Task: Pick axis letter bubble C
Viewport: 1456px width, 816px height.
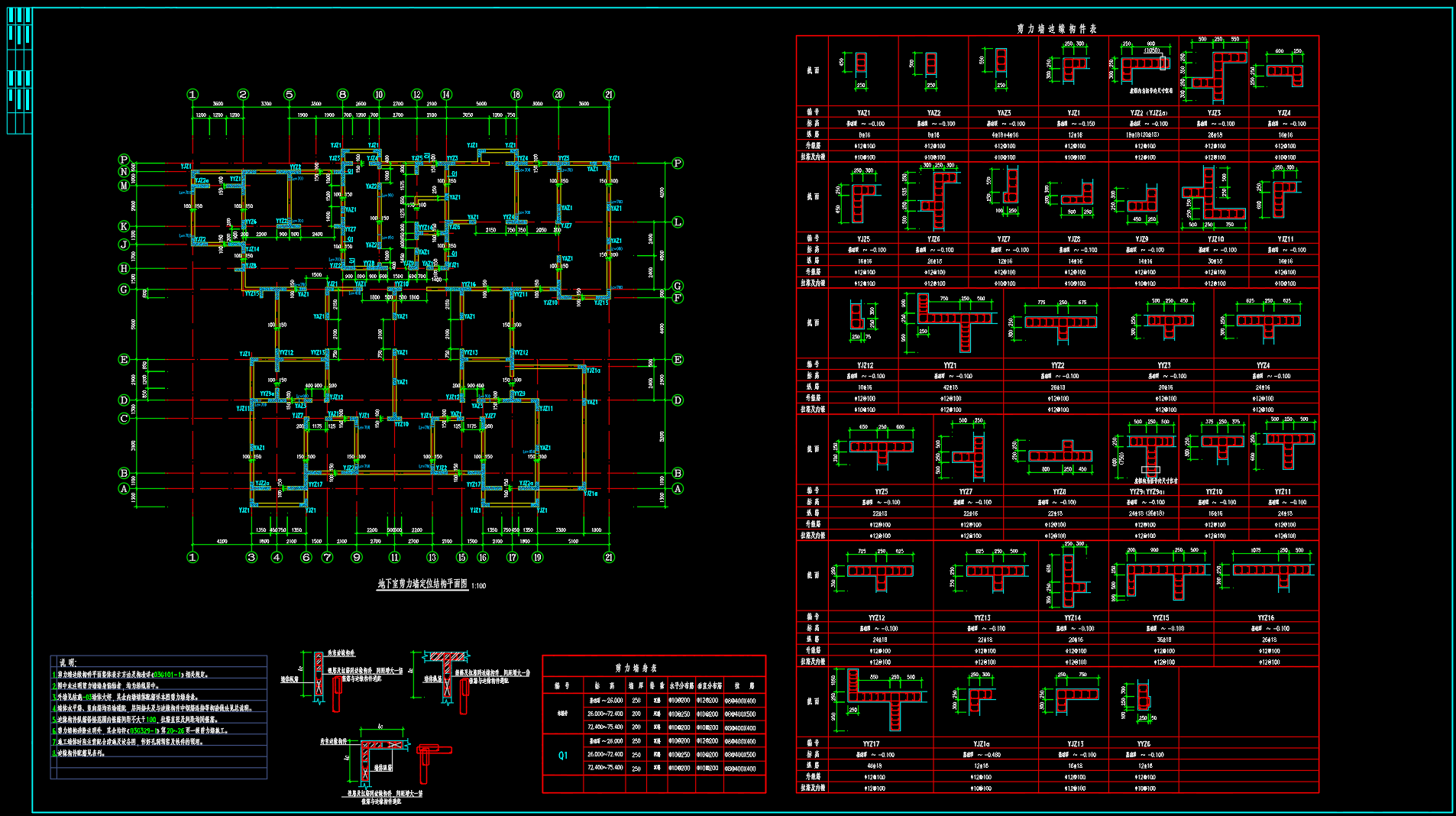Action: [124, 418]
